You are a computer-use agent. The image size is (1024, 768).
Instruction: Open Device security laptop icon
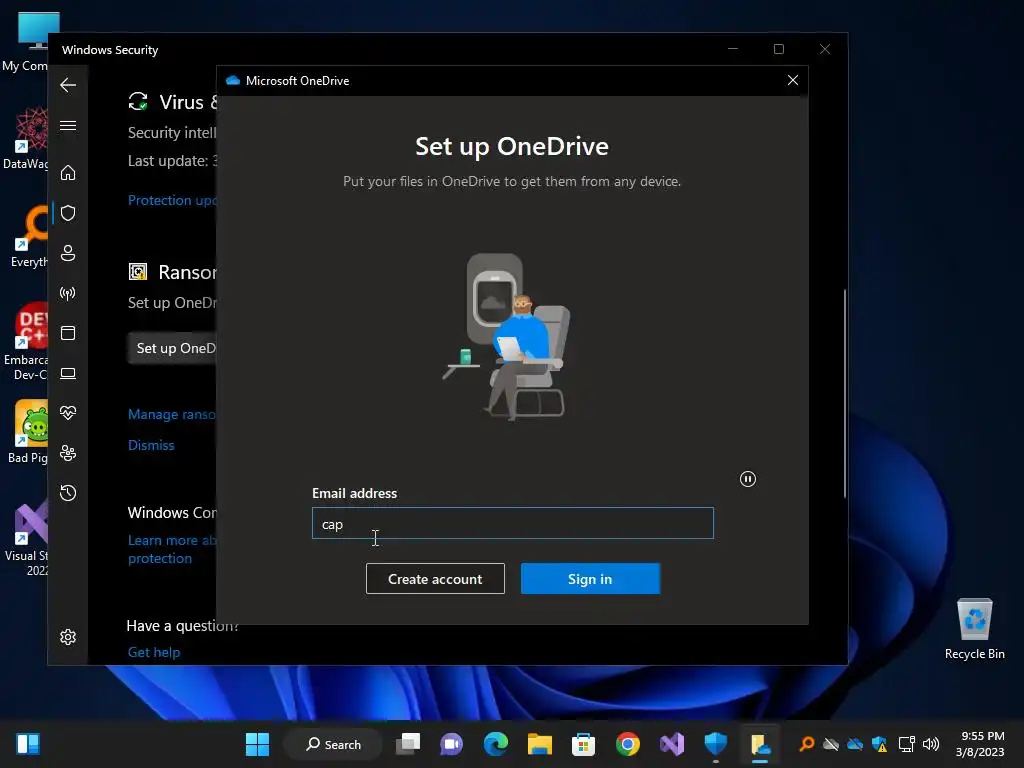click(68, 374)
